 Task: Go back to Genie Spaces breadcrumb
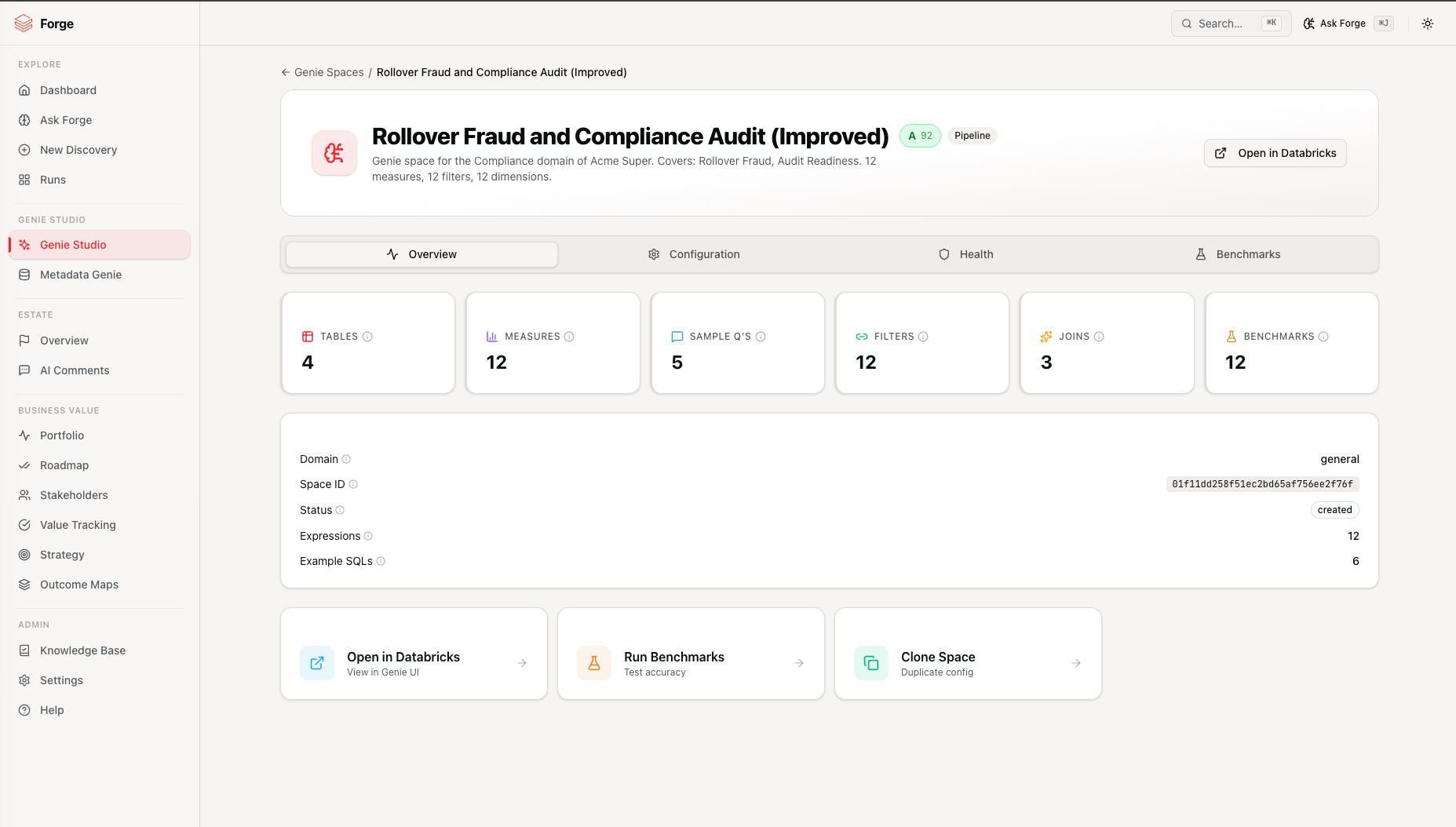tap(329, 72)
